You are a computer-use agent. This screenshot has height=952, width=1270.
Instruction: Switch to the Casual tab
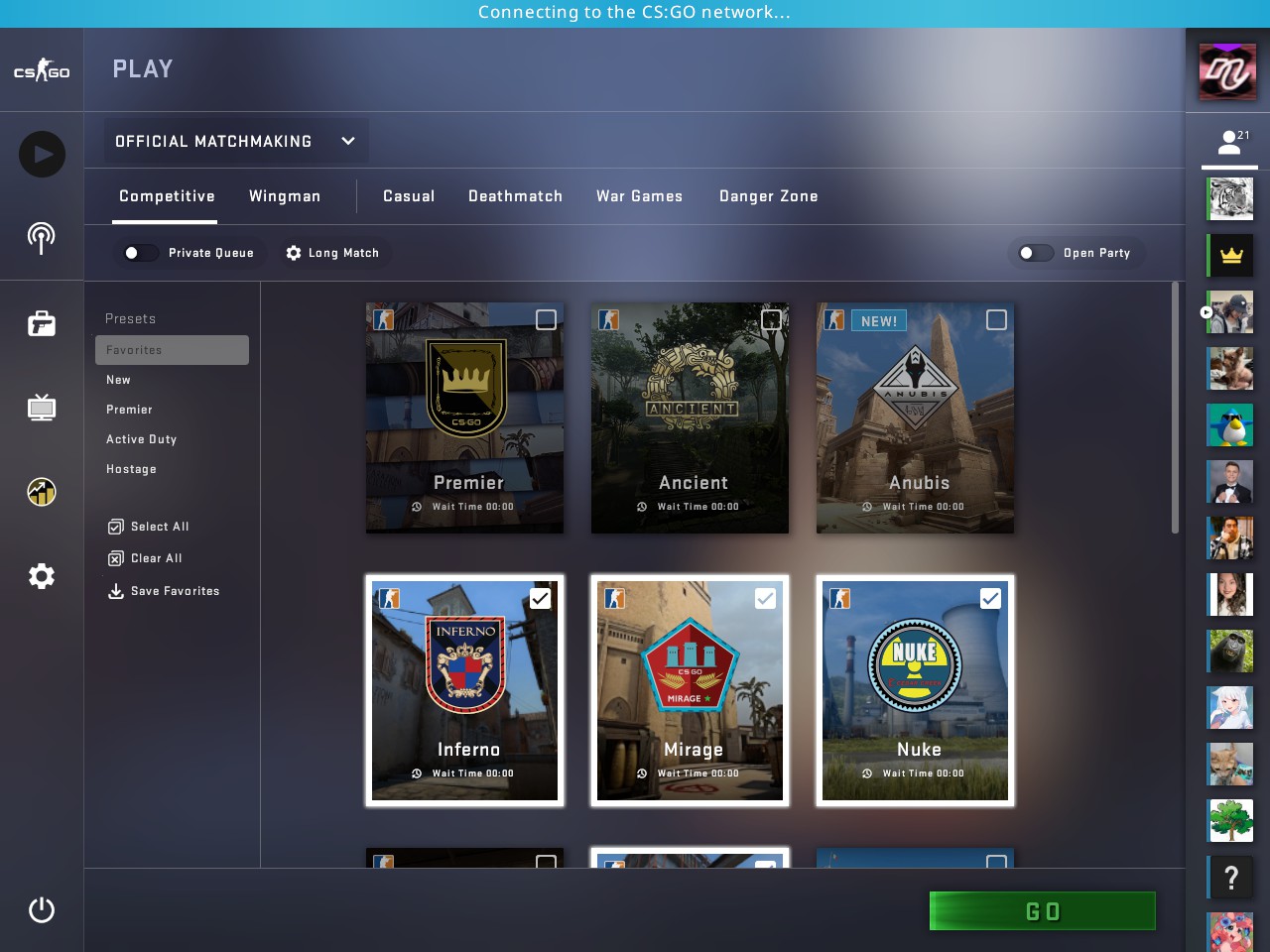point(409,196)
